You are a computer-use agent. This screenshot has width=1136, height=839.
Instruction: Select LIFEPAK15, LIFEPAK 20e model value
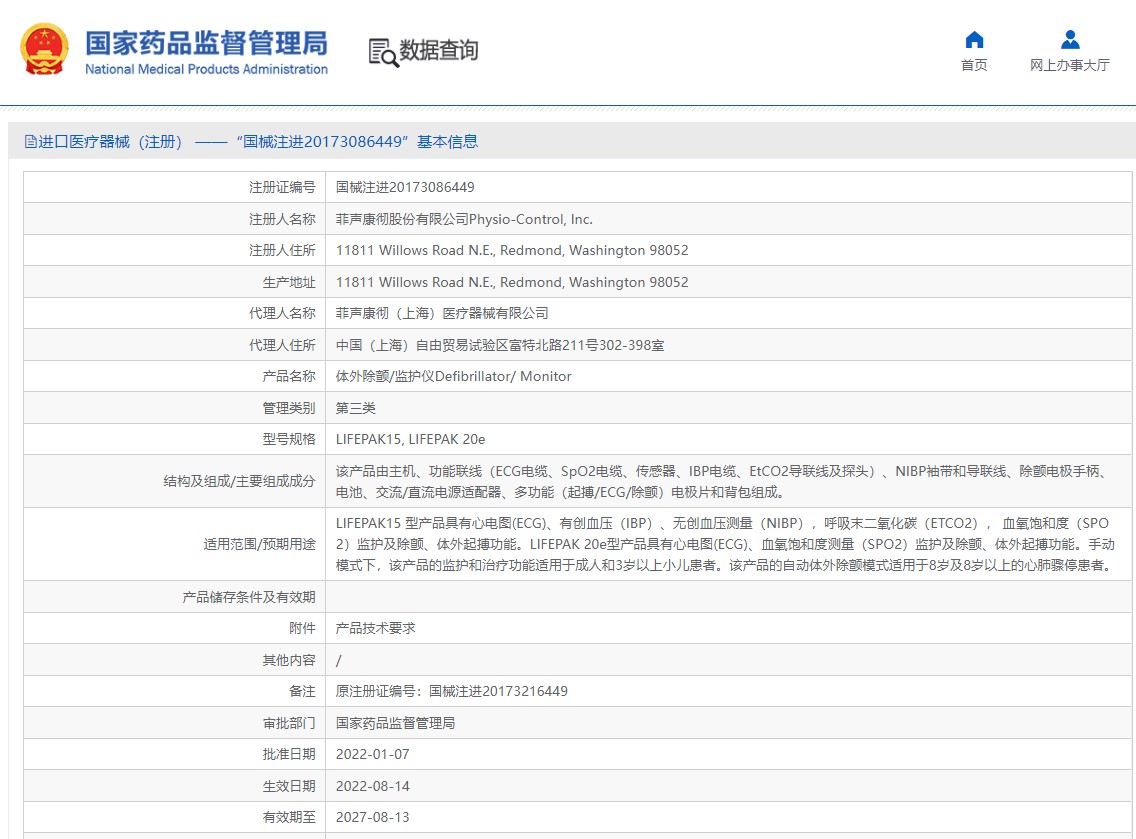point(410,439)
